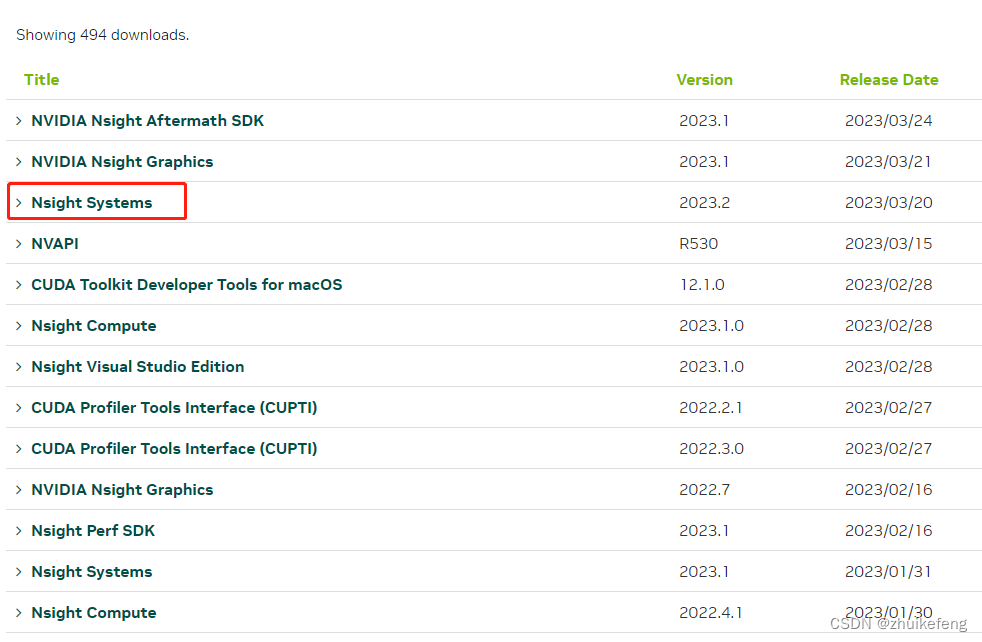Expand the Nsight Systems 2023.1 row chevron
Viewport: 982px width, 642px height.
[x=19, y=572]
